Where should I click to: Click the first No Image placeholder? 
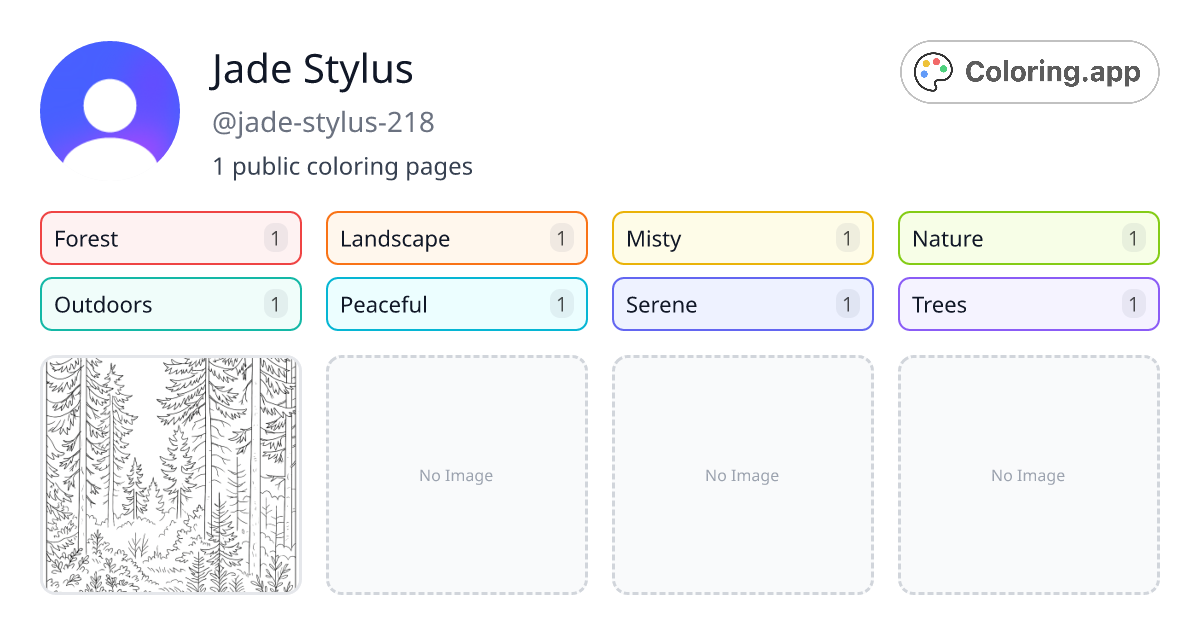(456, 475)
